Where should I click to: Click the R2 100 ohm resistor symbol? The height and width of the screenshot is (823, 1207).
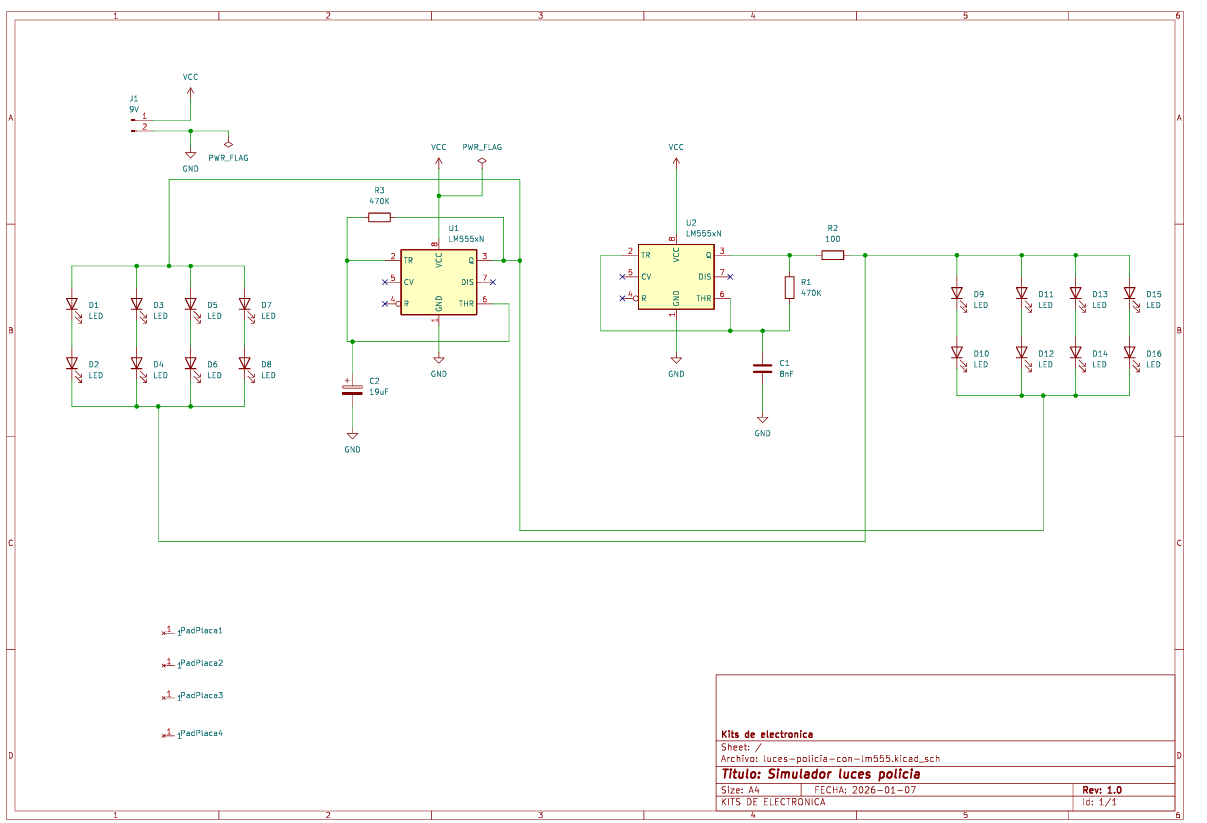click(x=833, y=255)
